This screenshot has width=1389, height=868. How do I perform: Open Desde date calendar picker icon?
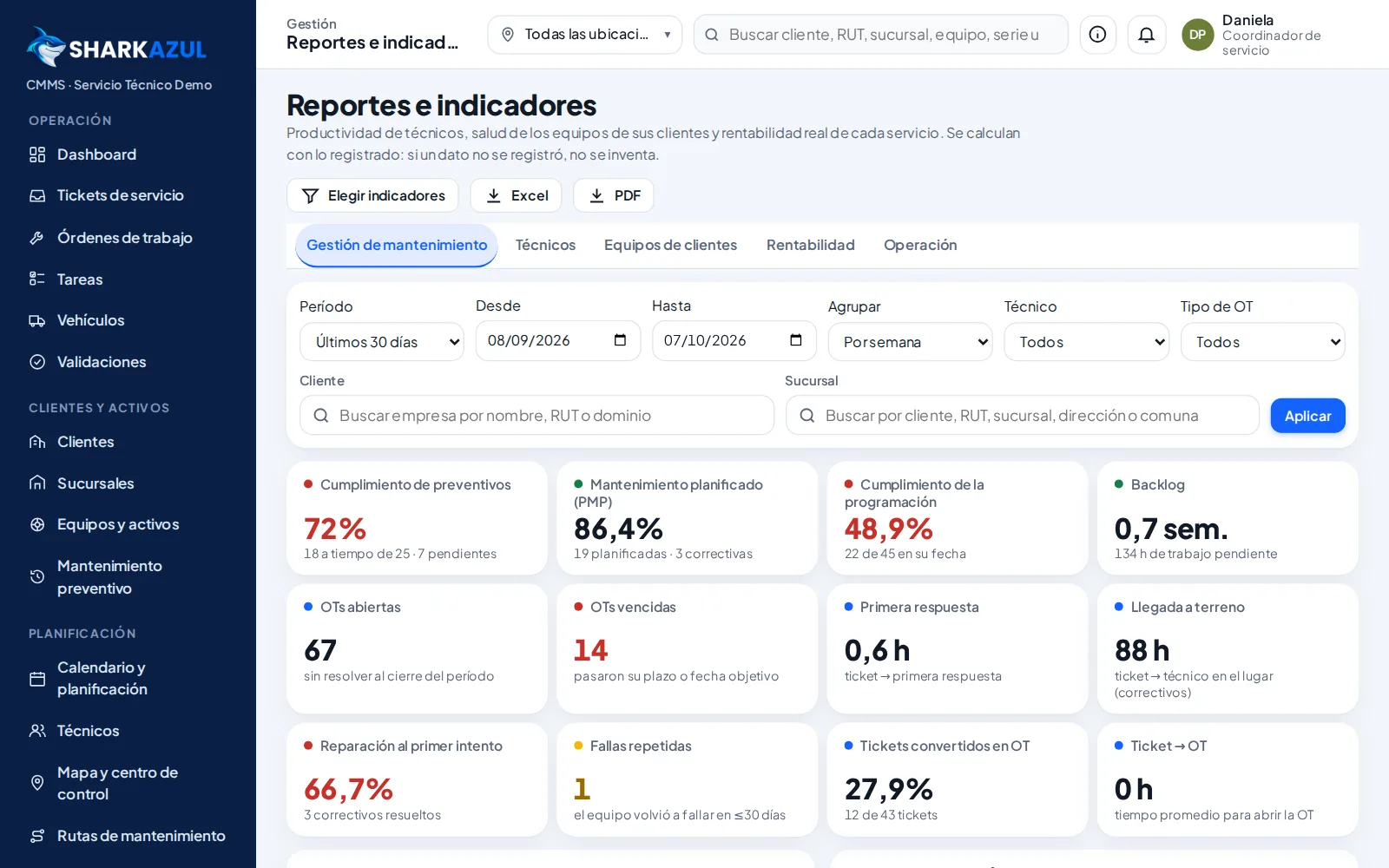click(620, 340)
